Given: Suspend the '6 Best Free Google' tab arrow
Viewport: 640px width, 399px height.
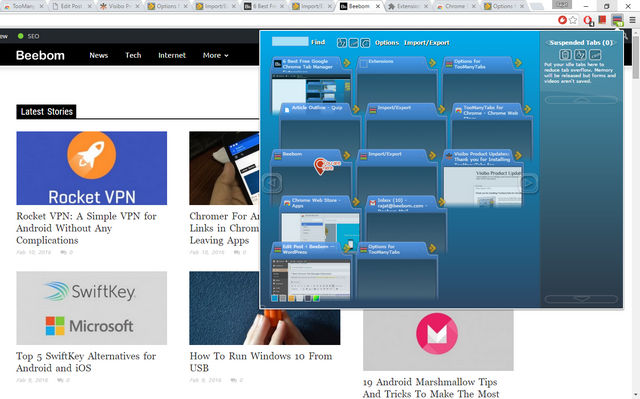Looking at the screenshot, I should [x=347, y=63].
